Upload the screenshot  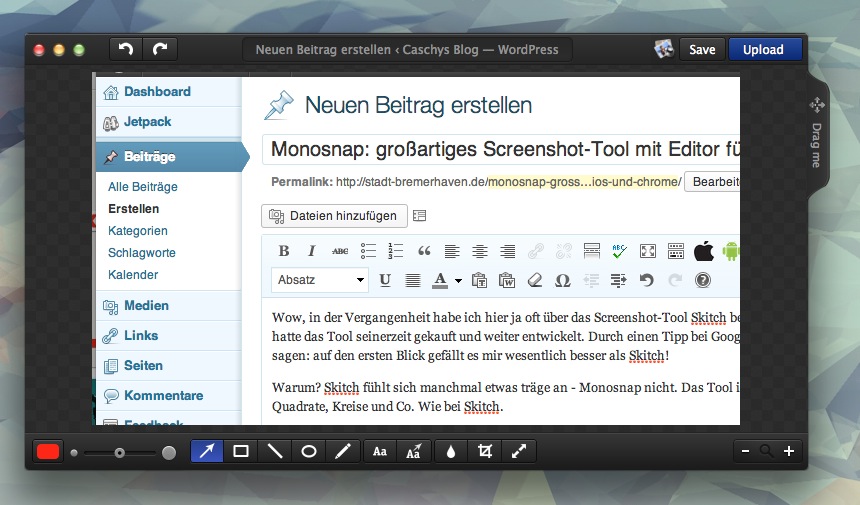[x=764, y=49]
